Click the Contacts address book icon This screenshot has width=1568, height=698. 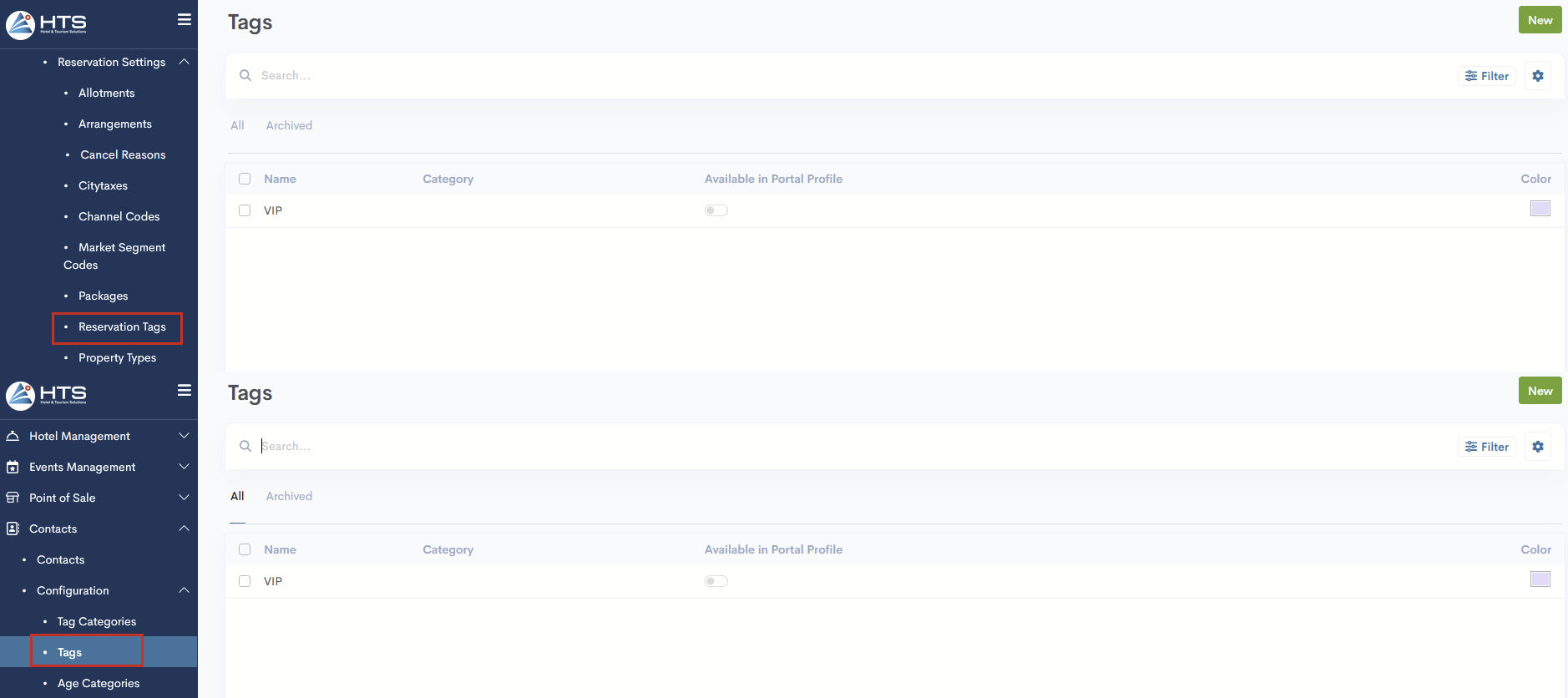click(13, 529)
